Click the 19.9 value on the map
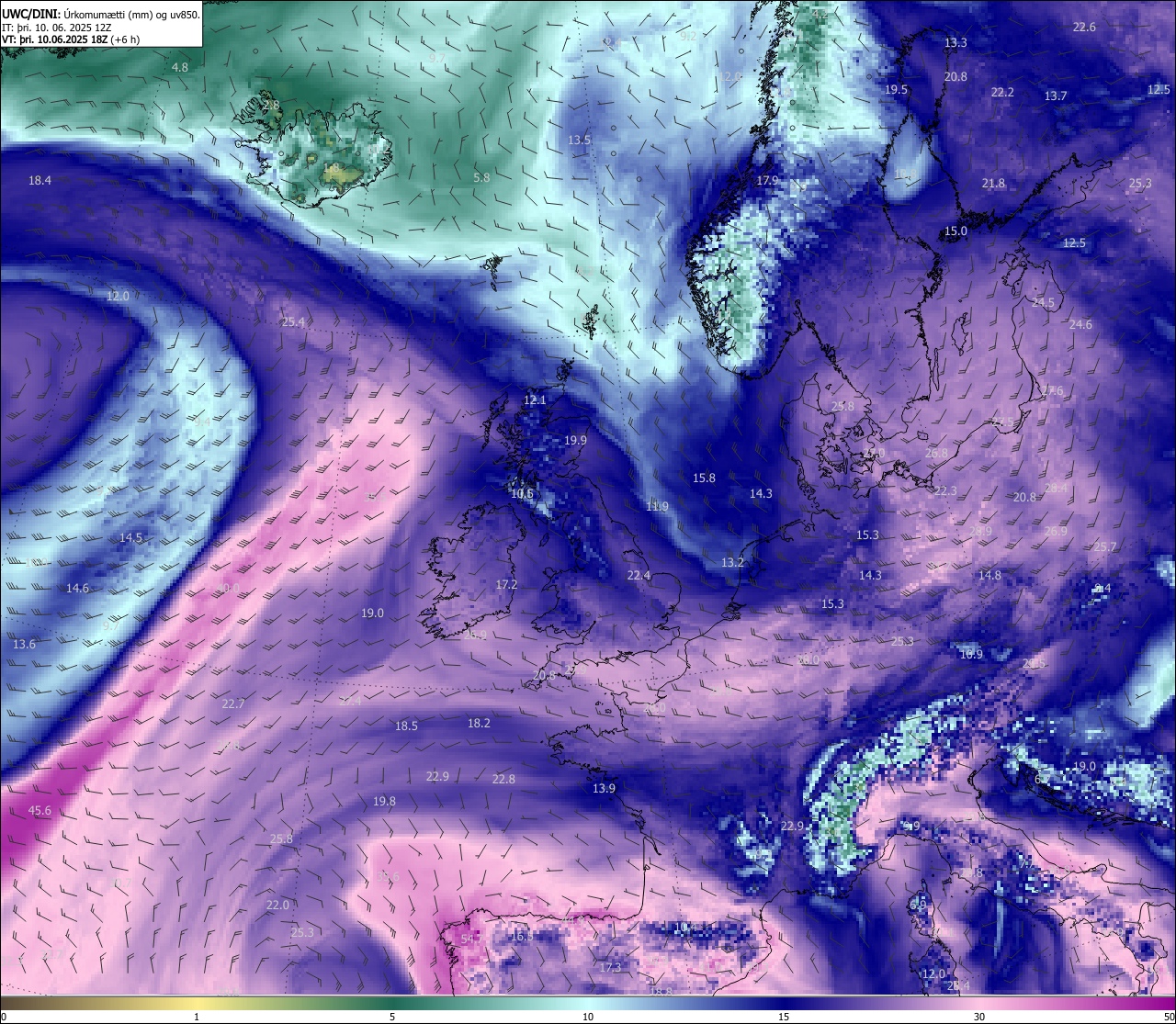Viewport: 1176px width, 1024px height. point(575,441)
